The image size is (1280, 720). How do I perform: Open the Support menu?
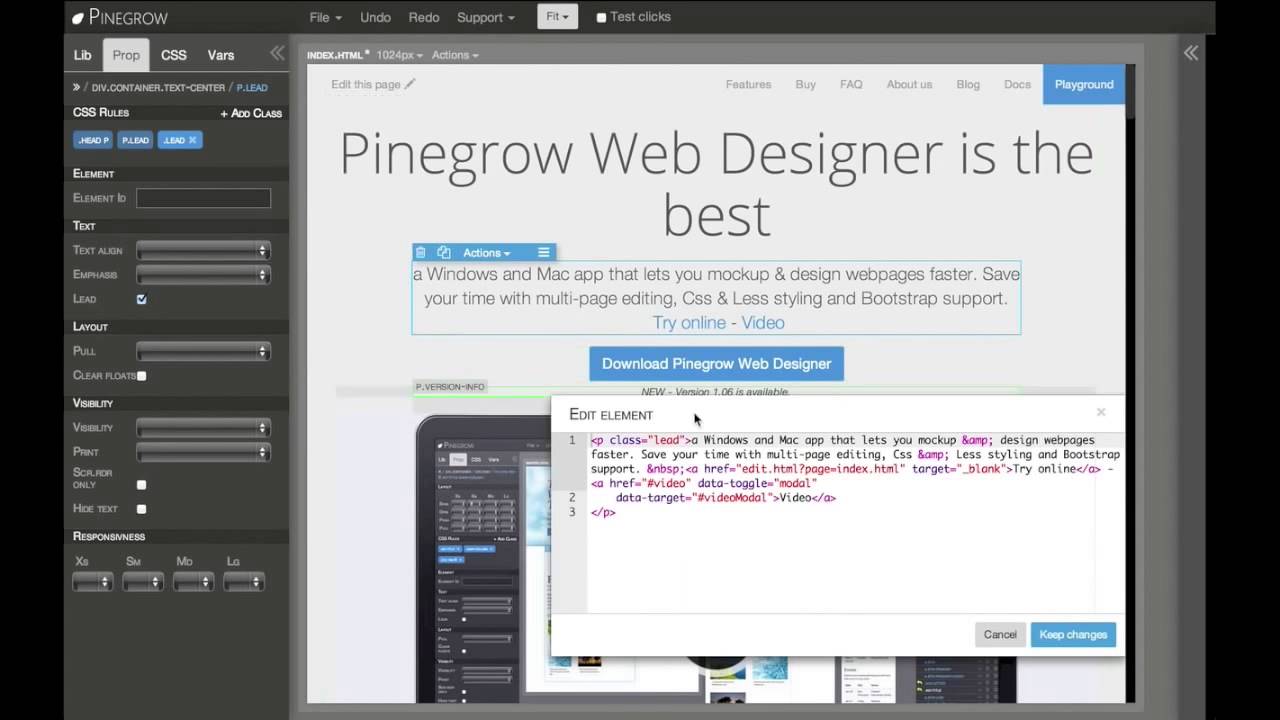(485, 17)
